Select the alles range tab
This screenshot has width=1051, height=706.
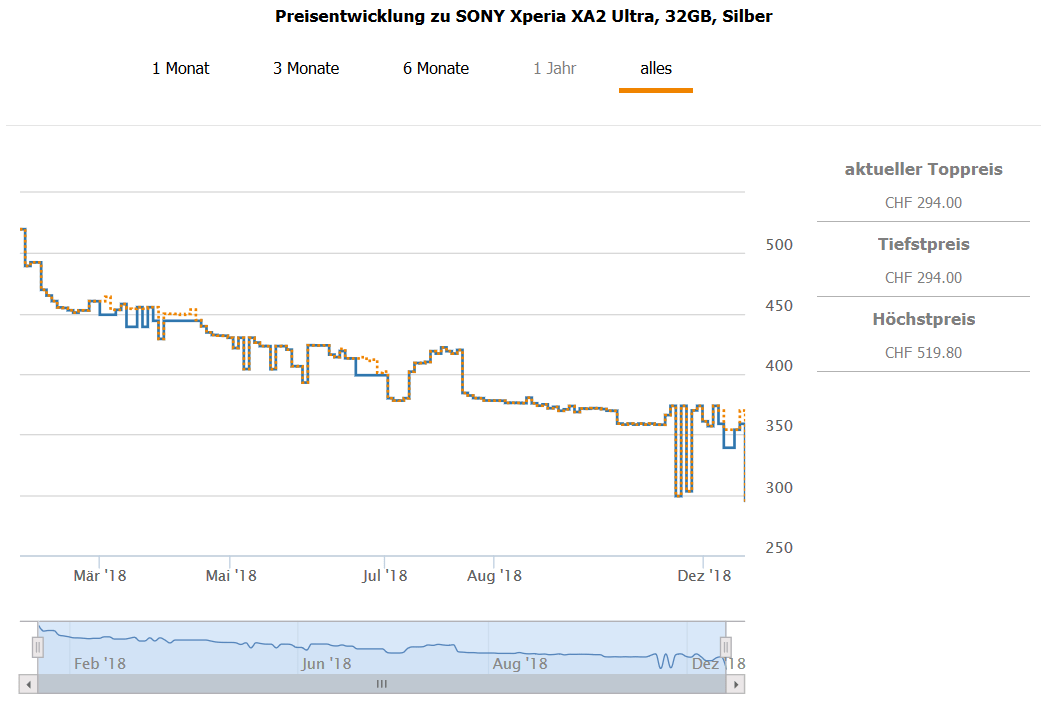(x=656, y=69)
